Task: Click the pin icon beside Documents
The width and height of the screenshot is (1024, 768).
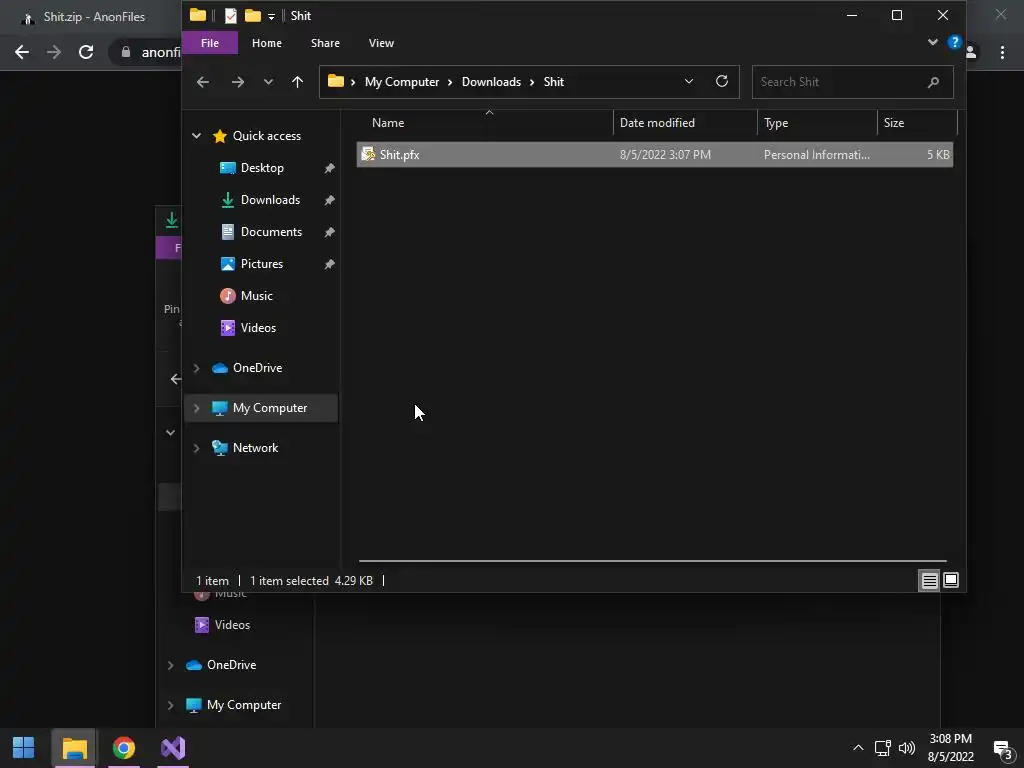Action: (x=329, y=232)
